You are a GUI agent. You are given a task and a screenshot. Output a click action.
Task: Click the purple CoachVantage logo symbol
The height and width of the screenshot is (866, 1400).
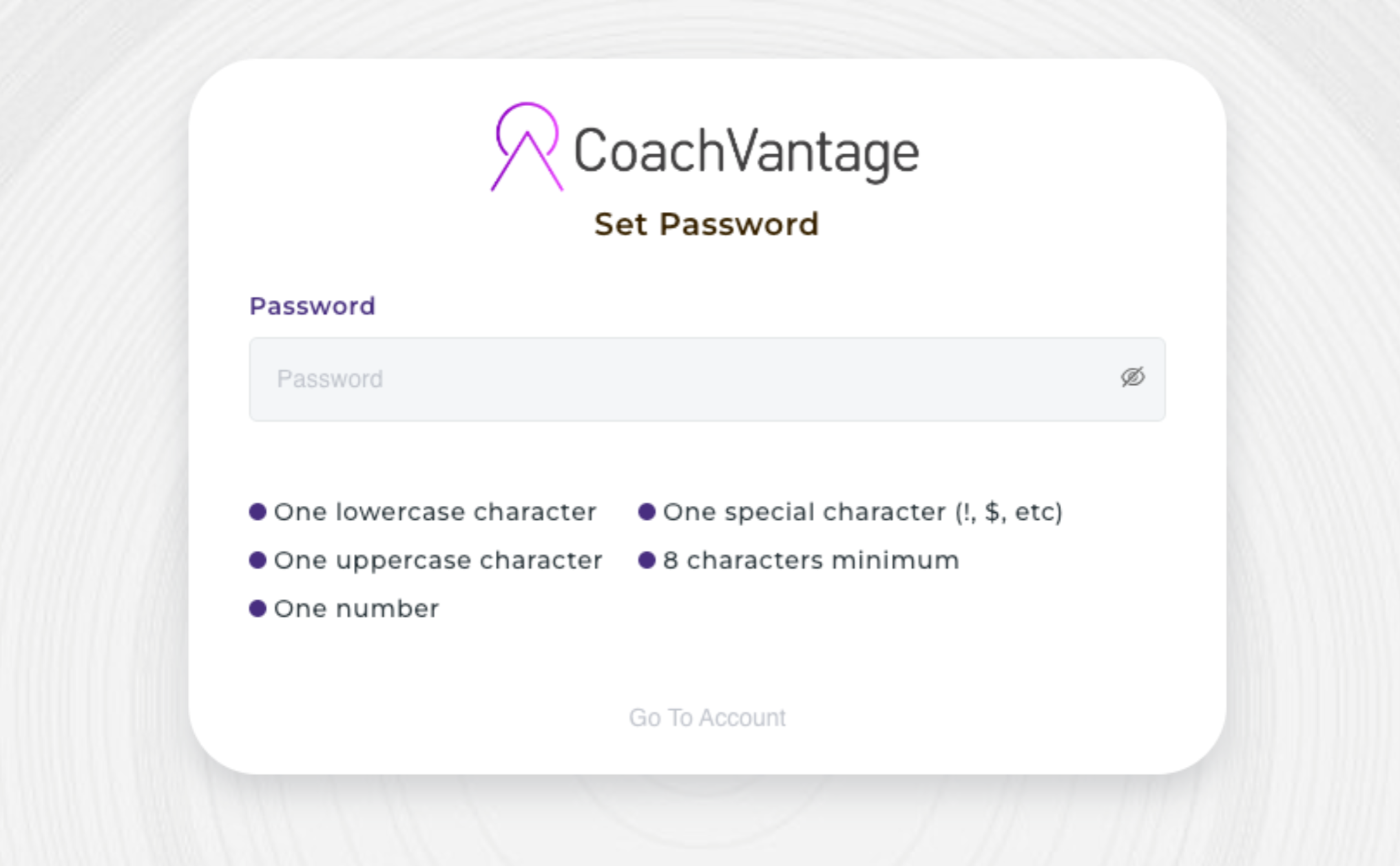click(x=527, y=147)
